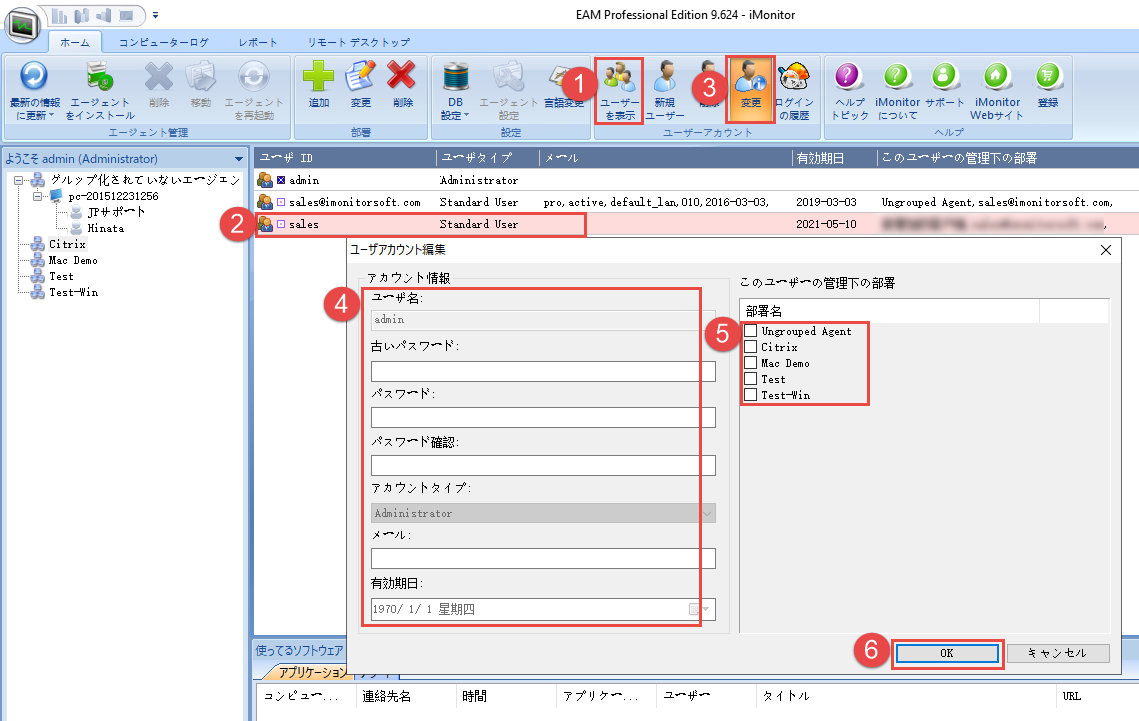Click the 部署名 list column header
This screenshot has height=721, width=1139.
point(889,311)
